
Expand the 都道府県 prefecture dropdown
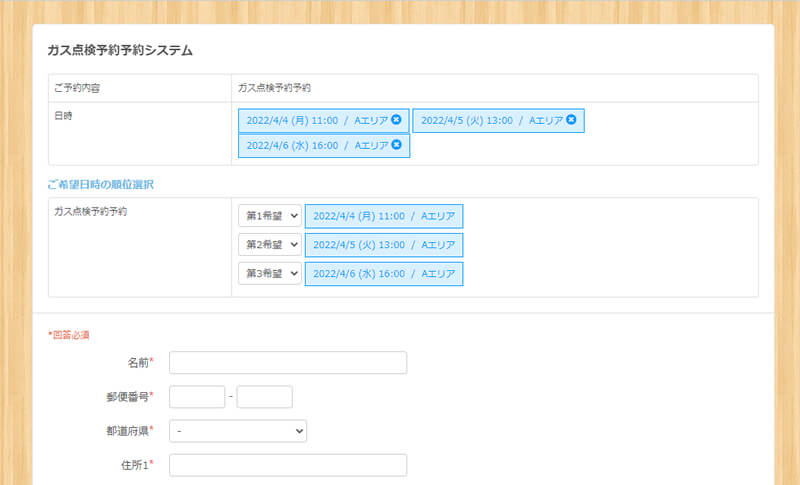click(238, 431)
